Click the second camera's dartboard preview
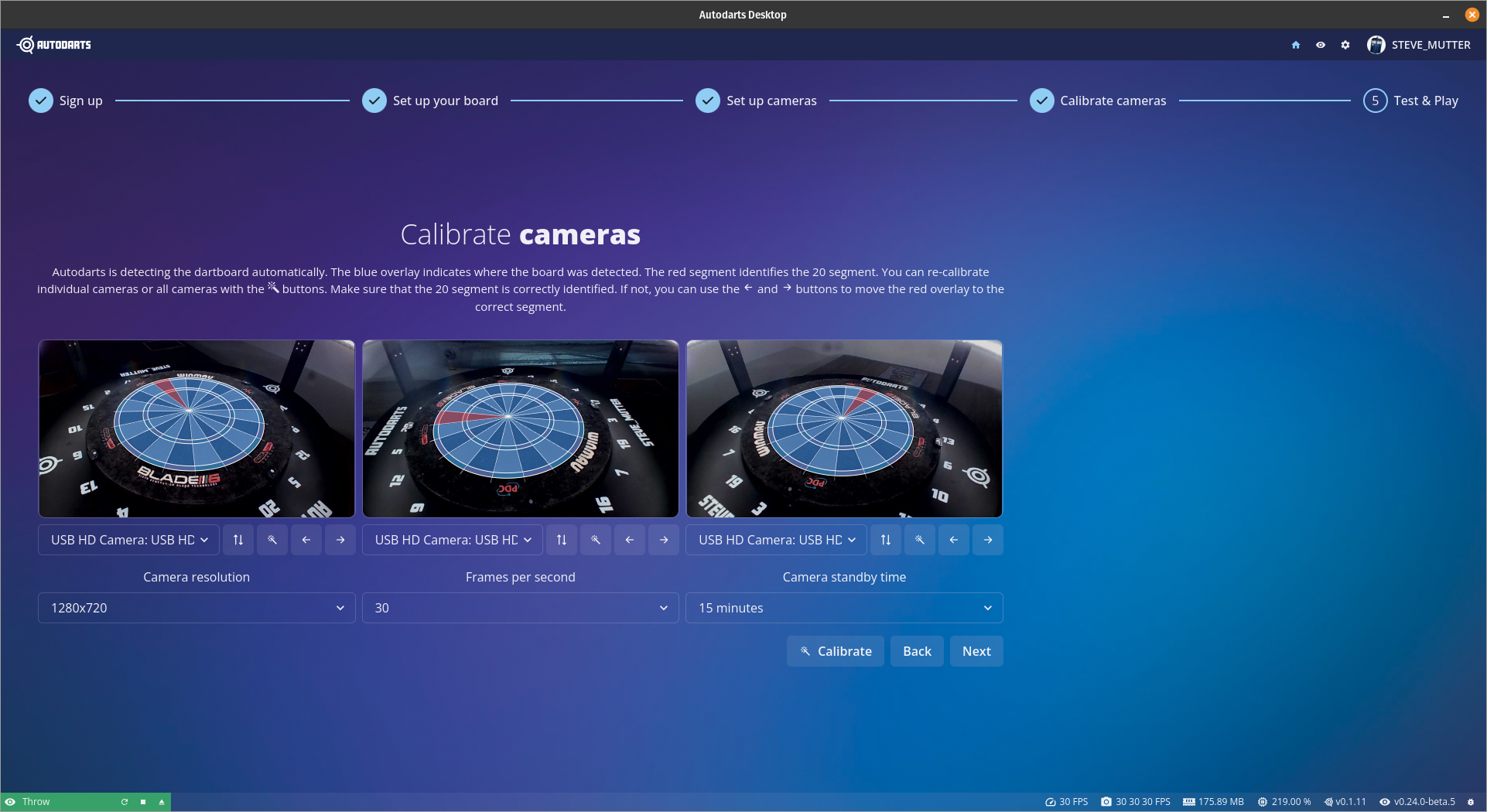 [520, 428]
